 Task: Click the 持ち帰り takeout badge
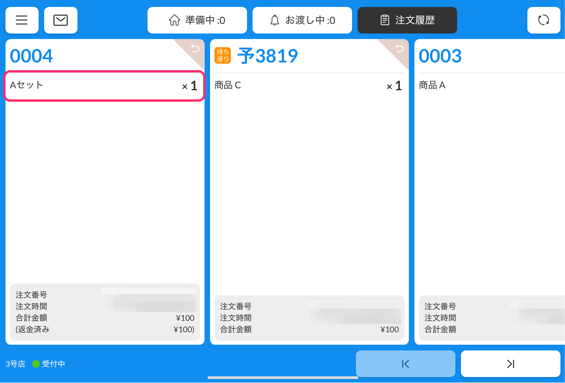coord(223,55)
